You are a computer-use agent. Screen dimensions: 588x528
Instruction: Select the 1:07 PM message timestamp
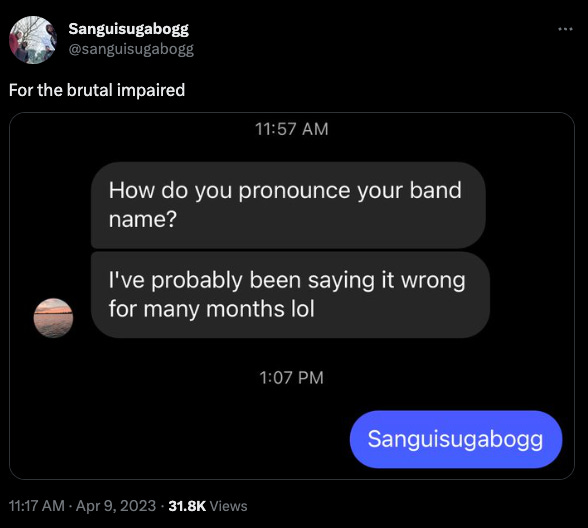pos(291,378)
